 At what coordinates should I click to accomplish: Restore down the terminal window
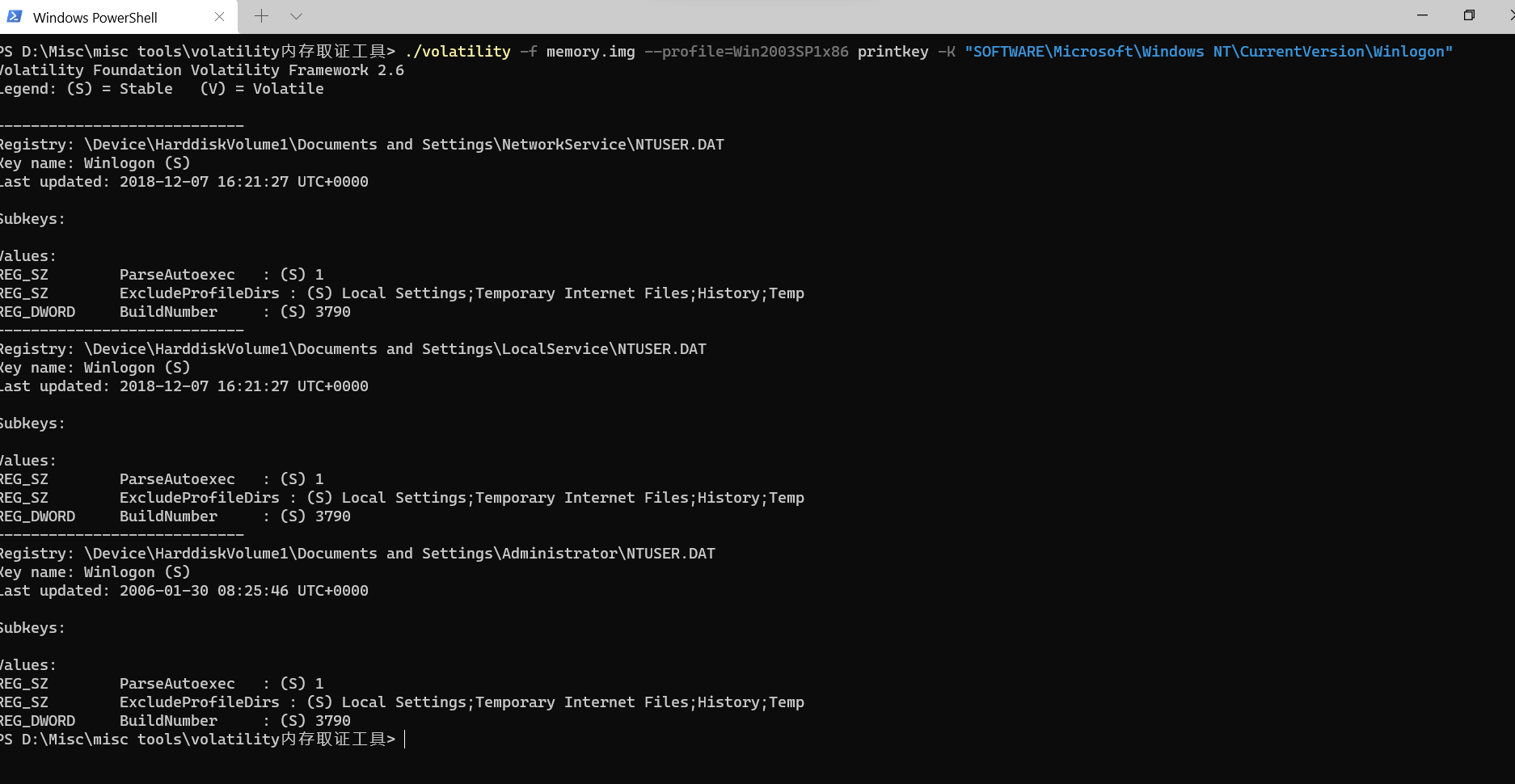pos(1468,15)
